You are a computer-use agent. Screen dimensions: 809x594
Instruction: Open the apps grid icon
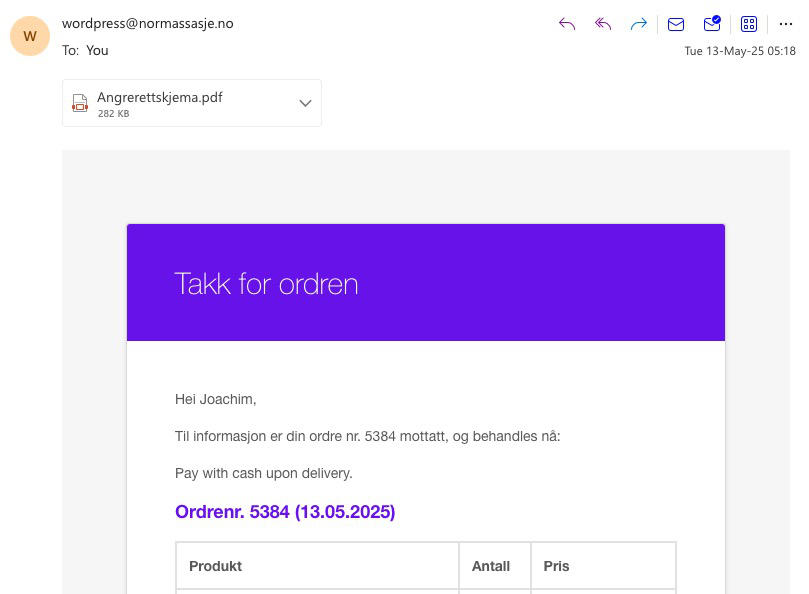click(x=749, y=24)
